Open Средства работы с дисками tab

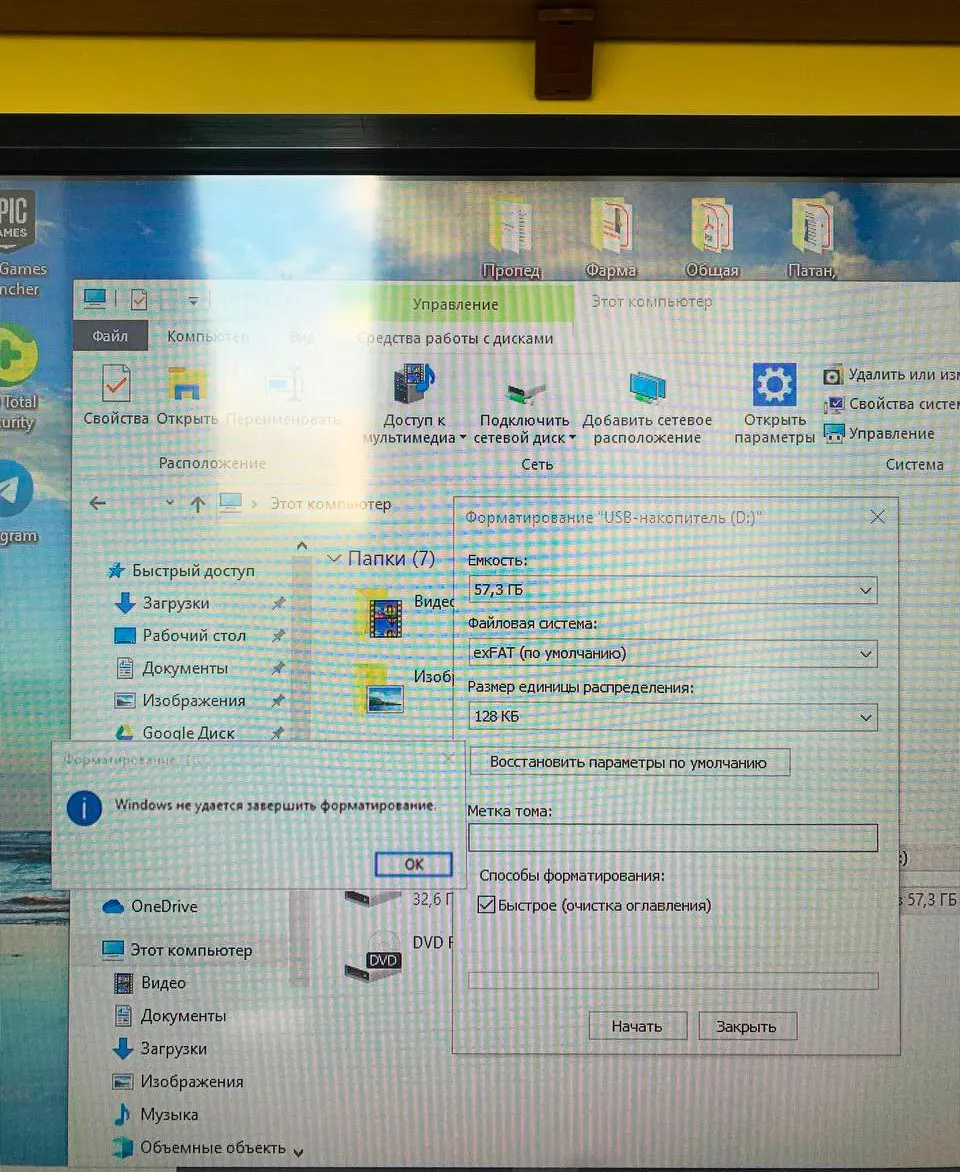(455, 338)
